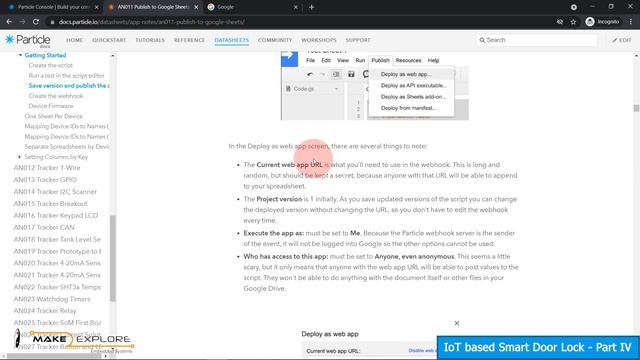Expand the Setting Columns by Key section

click(x=19, y=157)
